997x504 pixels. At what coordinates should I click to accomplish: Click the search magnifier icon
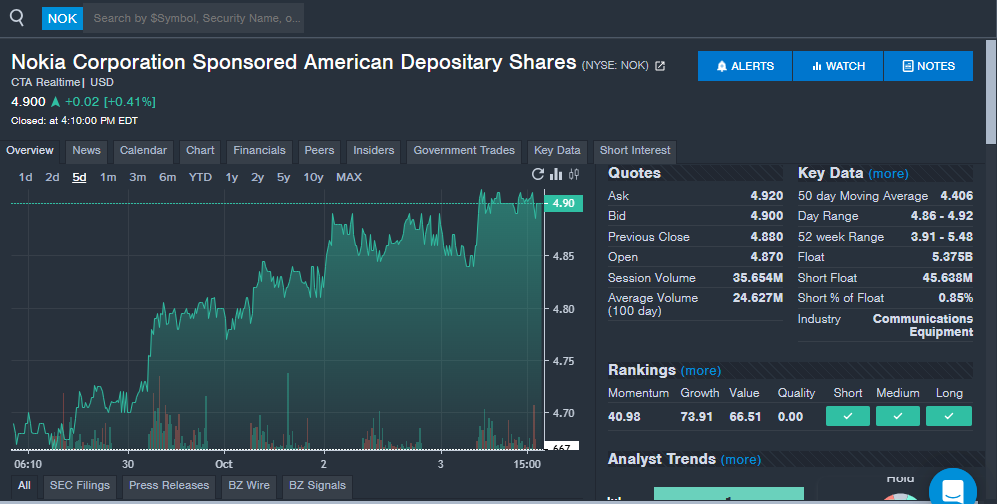[17, 18]
